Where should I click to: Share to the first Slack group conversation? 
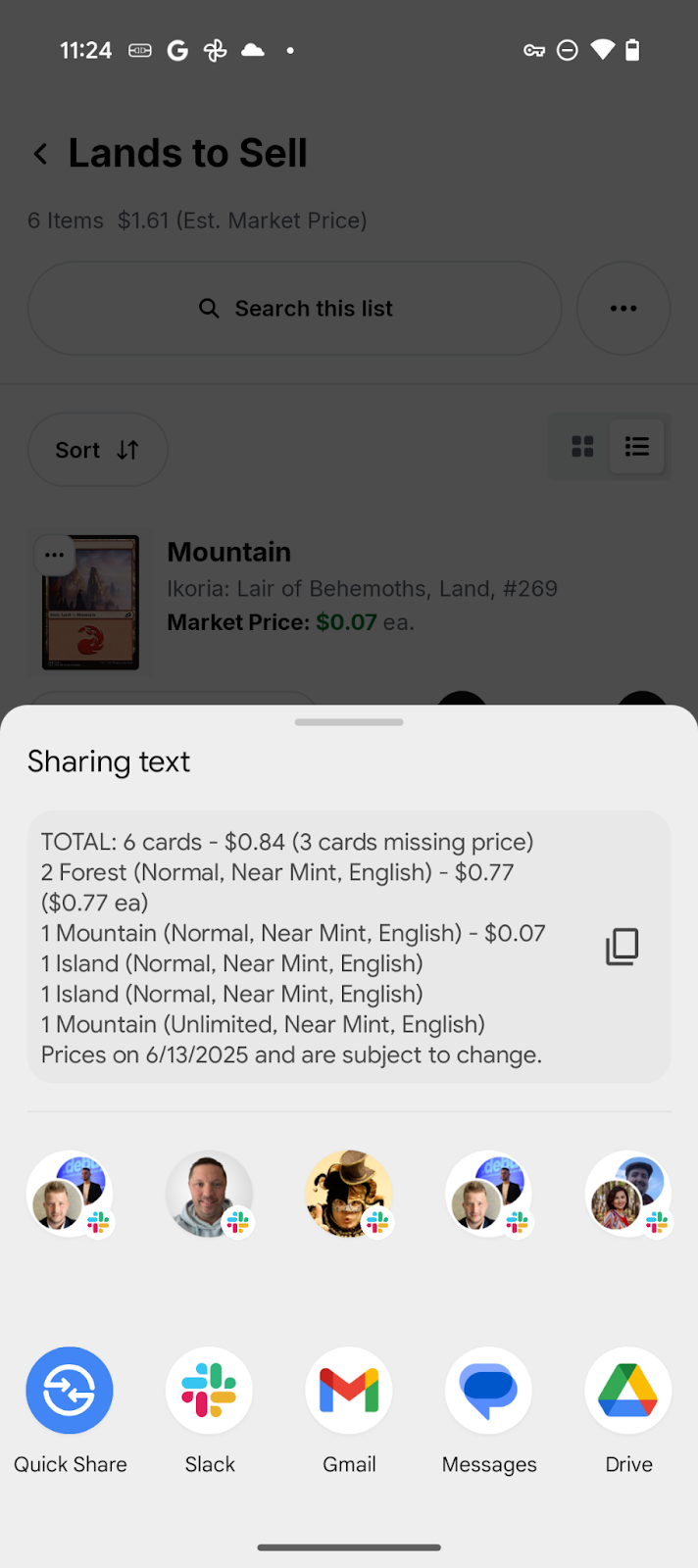click(70, 1194)
